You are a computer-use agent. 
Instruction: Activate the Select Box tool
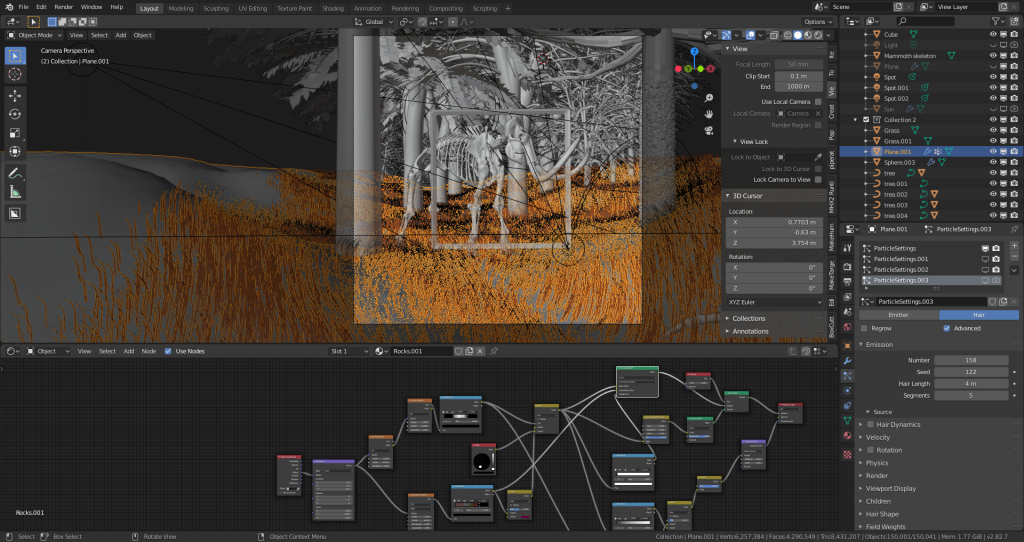[x=14, y=56]
